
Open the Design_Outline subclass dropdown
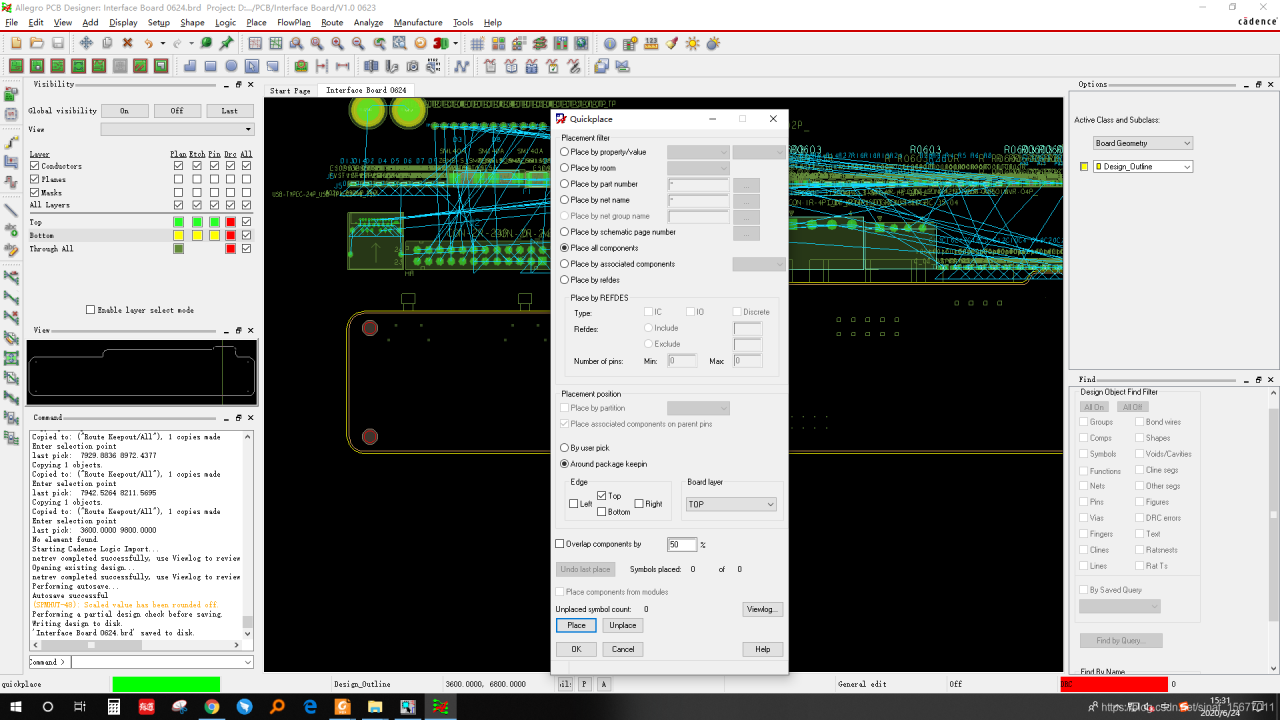(x=1143, y=167)
